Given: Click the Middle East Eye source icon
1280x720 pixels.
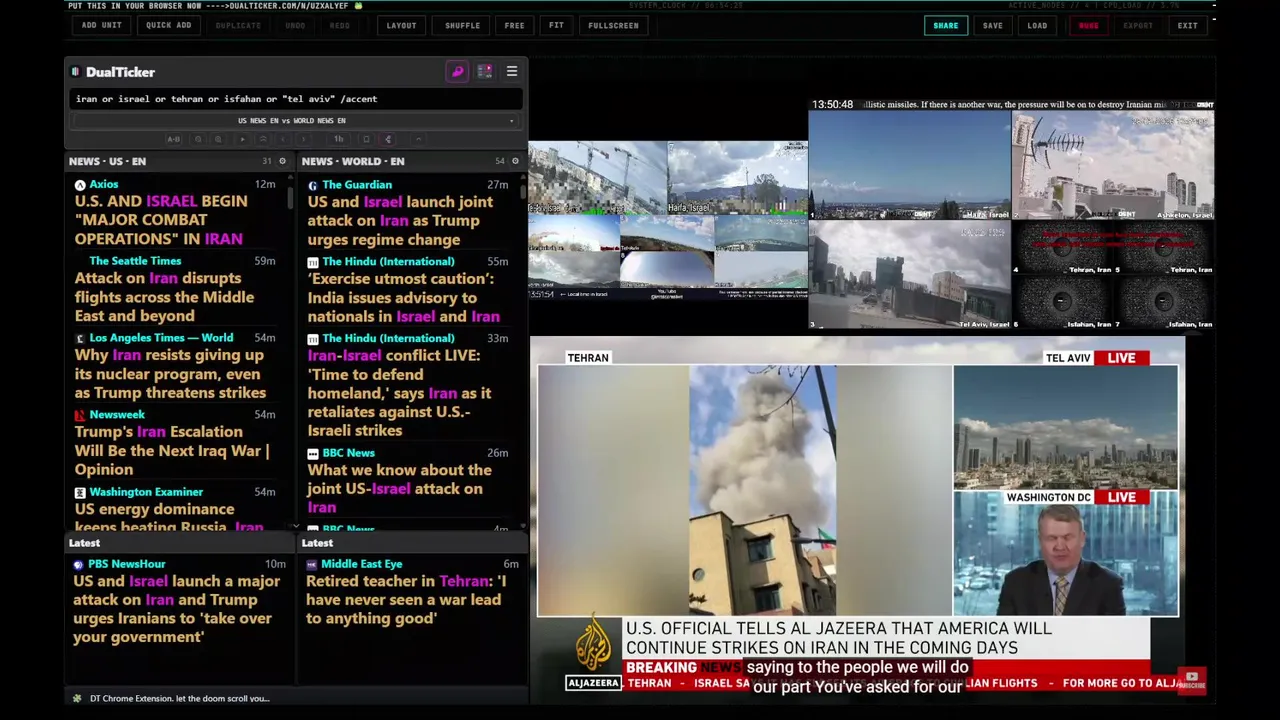Looking at the screenshot, I should [311, 564].
